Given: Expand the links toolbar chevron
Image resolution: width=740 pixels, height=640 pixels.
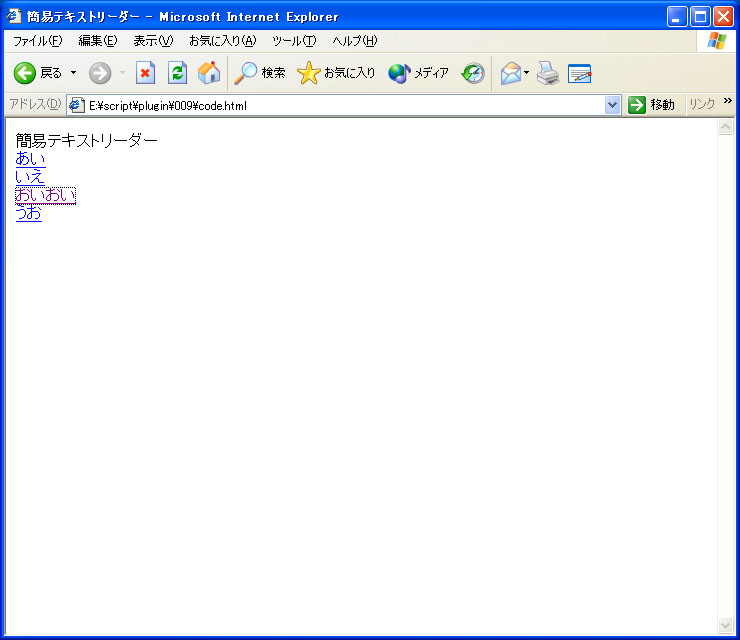Looking at the screenshot, I should (727, 101).
